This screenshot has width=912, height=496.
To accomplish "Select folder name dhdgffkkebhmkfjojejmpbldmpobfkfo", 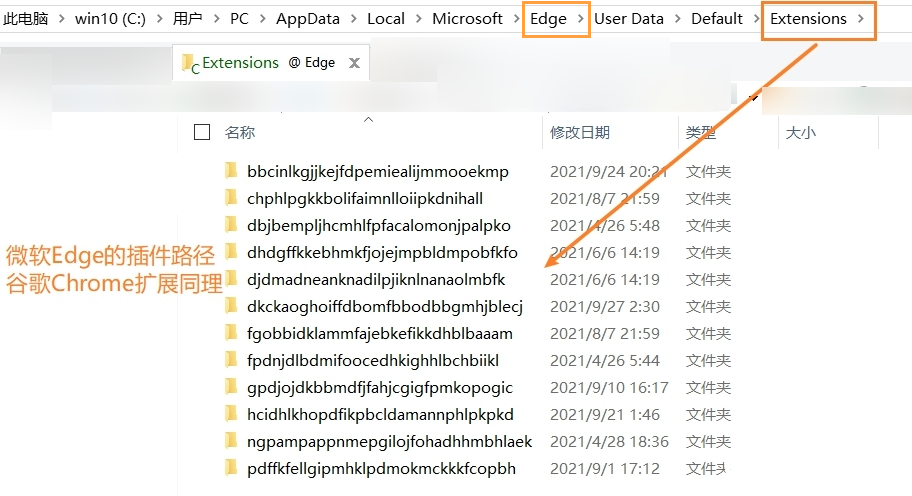I will click(382, 252).
